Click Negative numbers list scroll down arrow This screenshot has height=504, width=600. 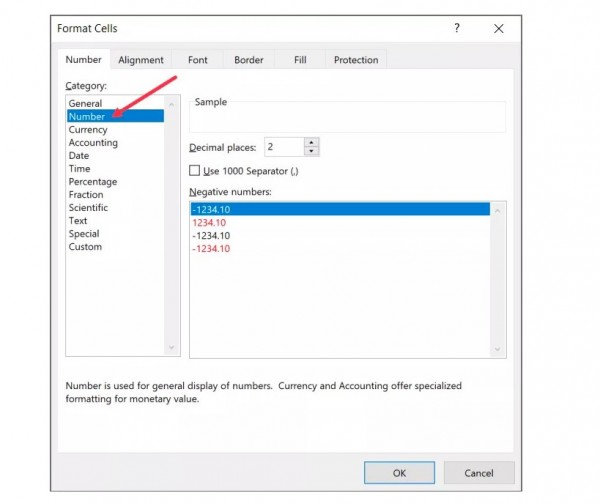(497, 349)
